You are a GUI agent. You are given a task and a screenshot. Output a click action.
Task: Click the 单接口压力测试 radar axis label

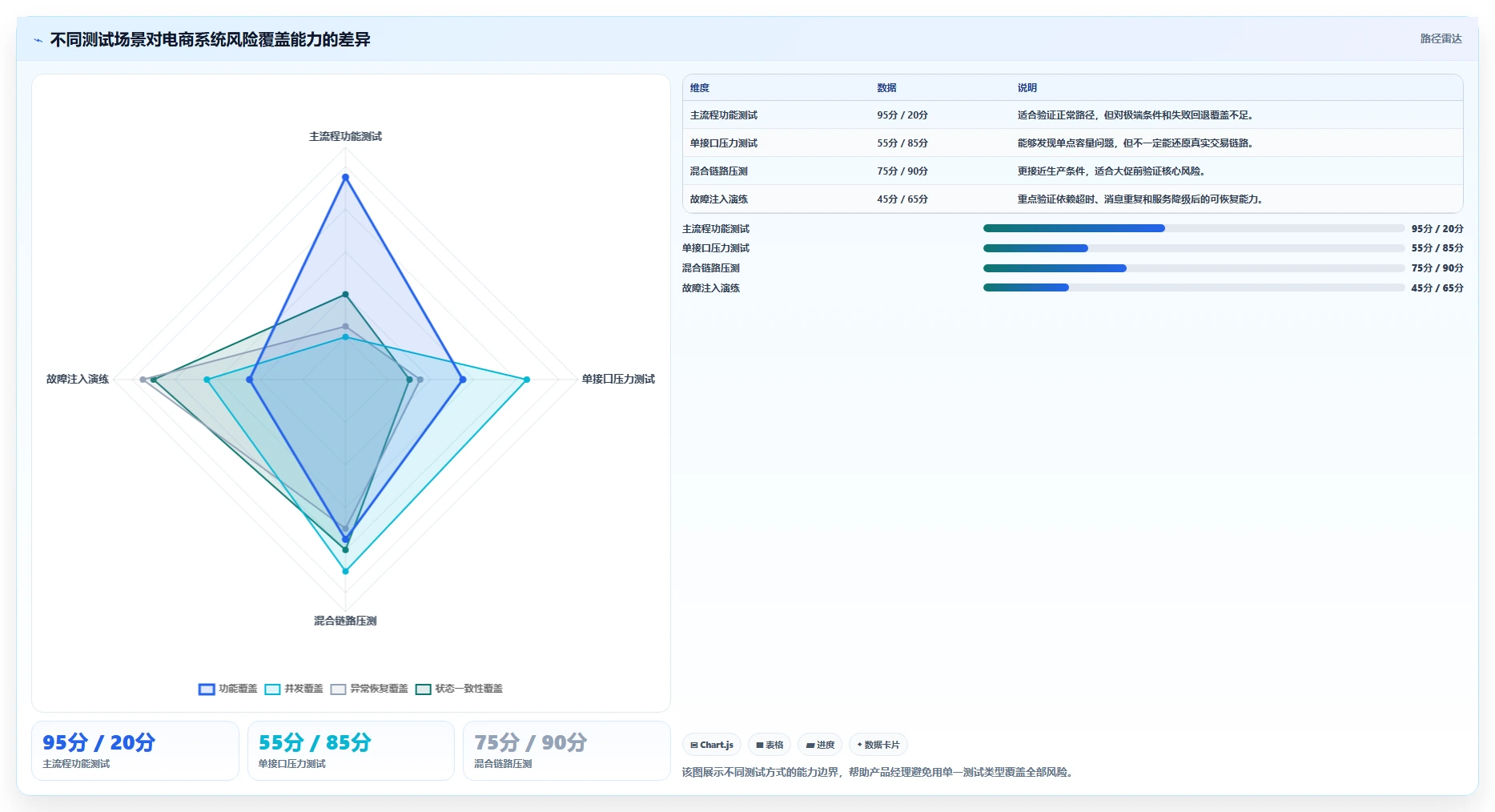coord(618,380)
